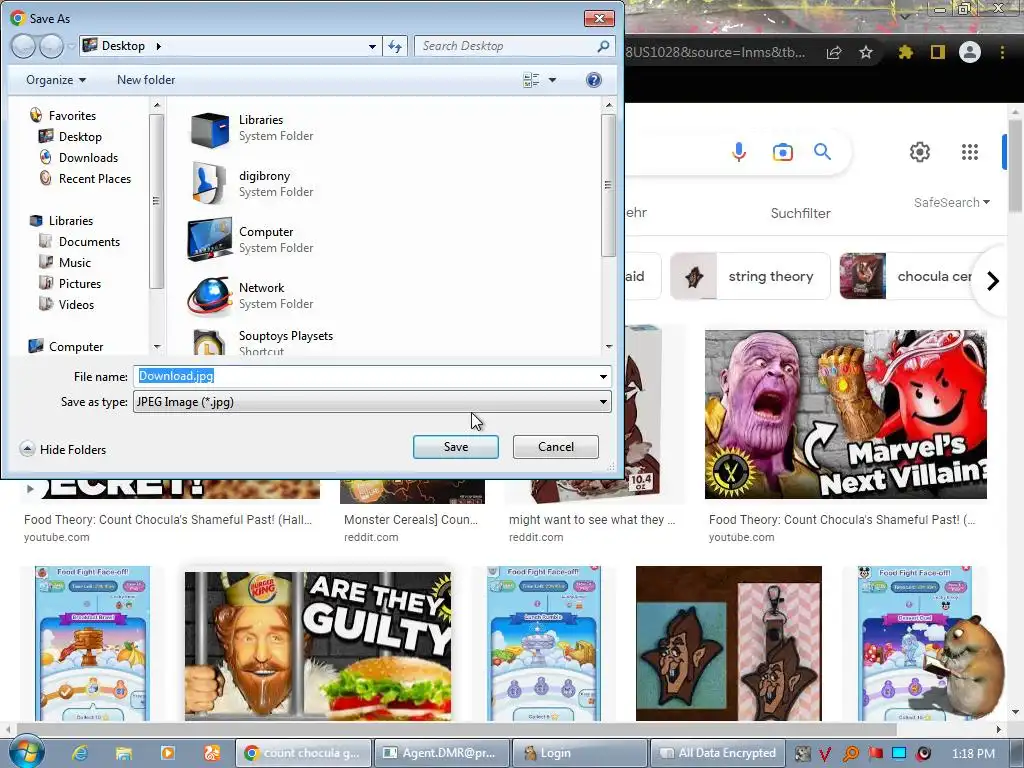The height and width of the screenshot is (768, 1024).
Task: Select the Souptoys Playsets shortcut icon
Action: click(210, 342)
